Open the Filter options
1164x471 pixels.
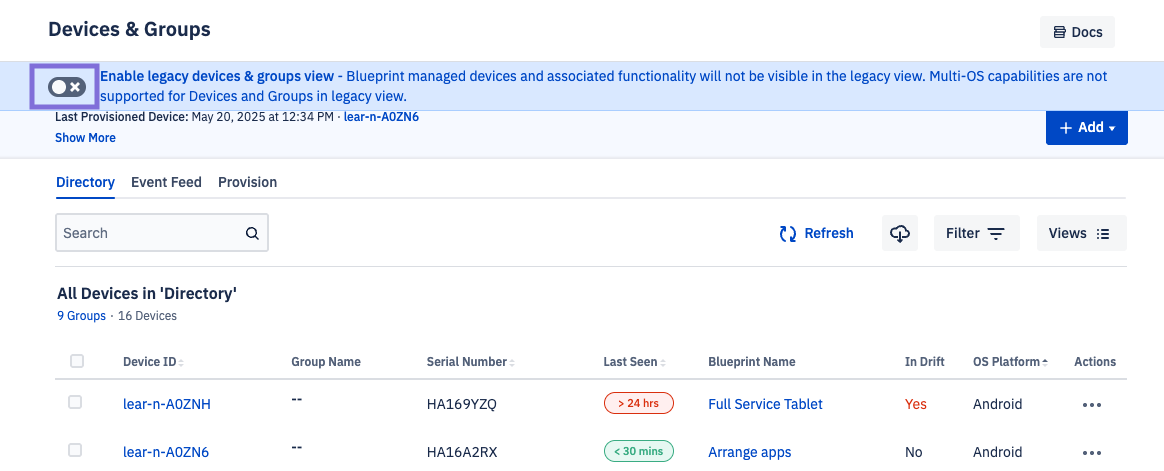coord(975,233)
